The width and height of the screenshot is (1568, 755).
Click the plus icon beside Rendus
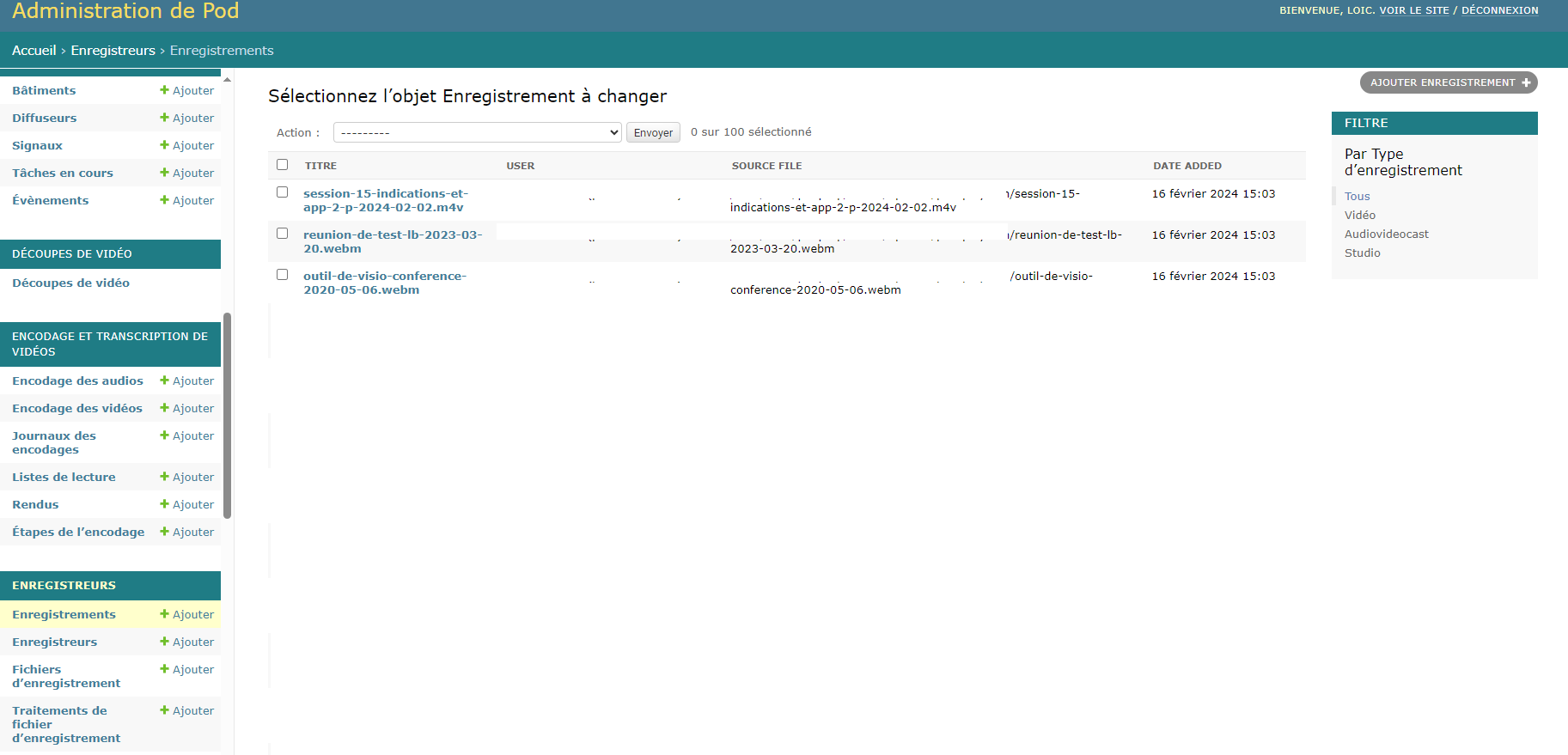point(164,504)
